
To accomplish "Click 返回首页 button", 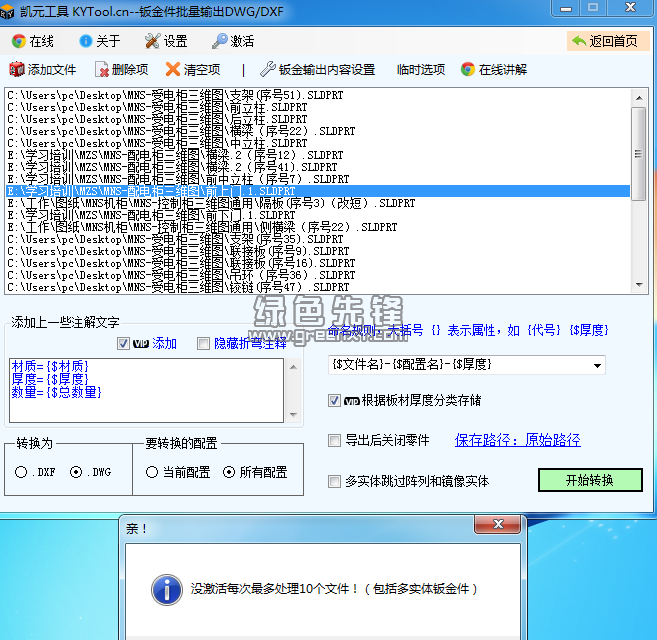I will 608,41.
